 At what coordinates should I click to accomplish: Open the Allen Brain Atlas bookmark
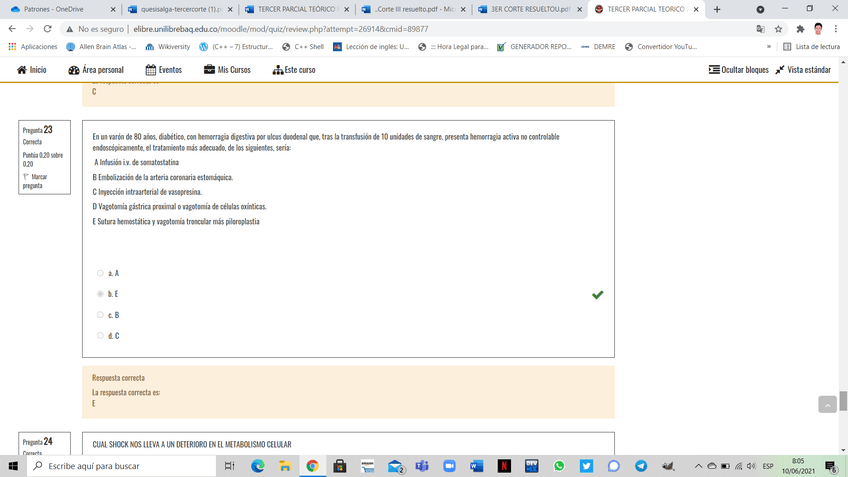[x=101, y=47]
